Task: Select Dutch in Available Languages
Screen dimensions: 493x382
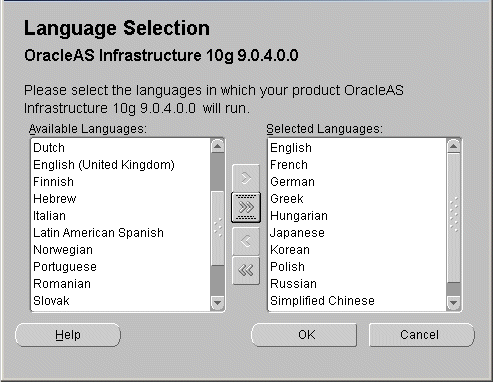Action: [121, 148]
